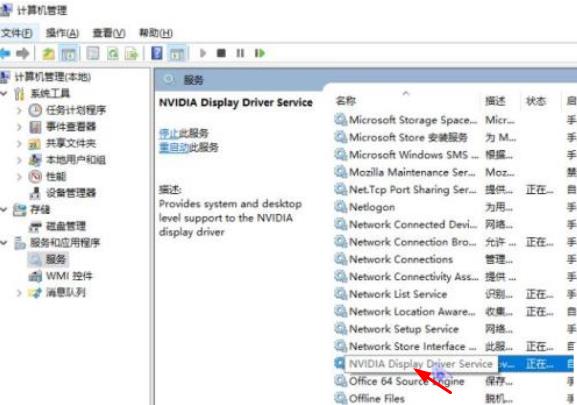
Task: Select Network Location Awareness row
Action: coord(455,312)
